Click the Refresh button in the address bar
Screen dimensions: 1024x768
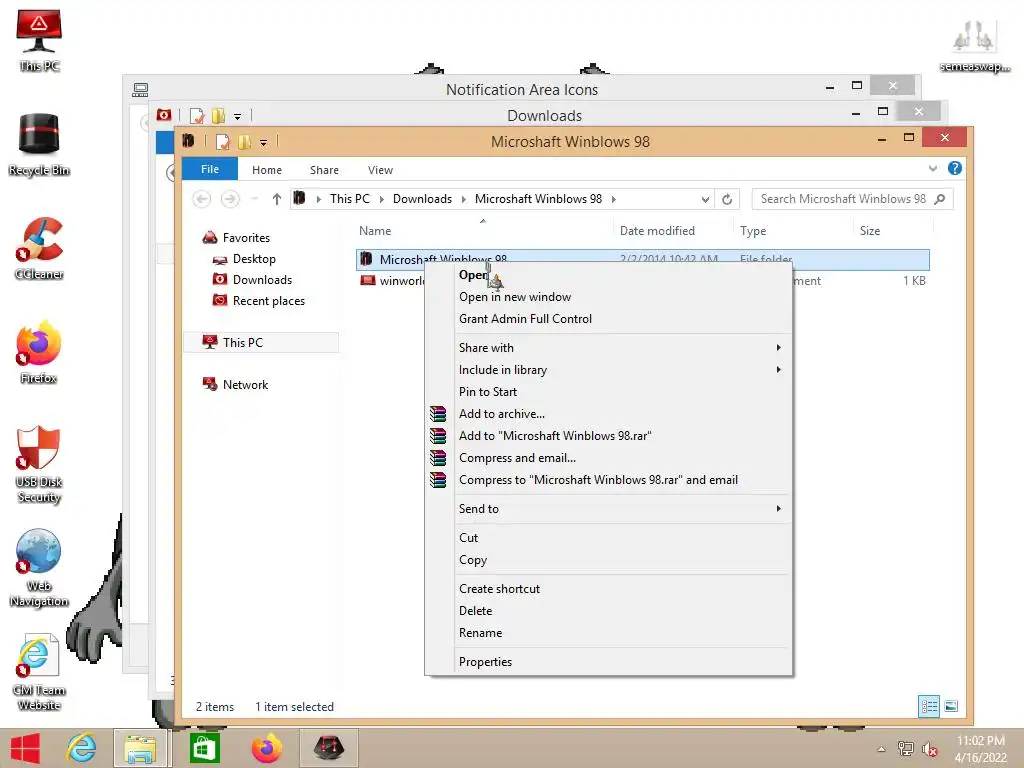click(x=727, y=199)
